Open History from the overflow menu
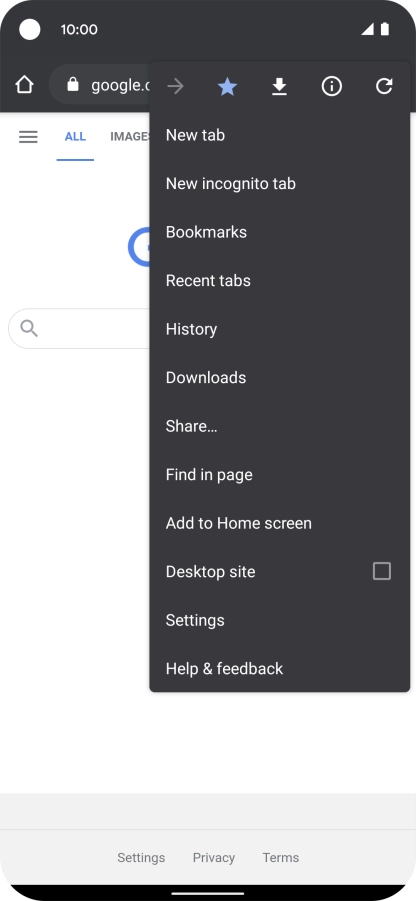Viewport: 416px width, 901px height. coord(279,329)
